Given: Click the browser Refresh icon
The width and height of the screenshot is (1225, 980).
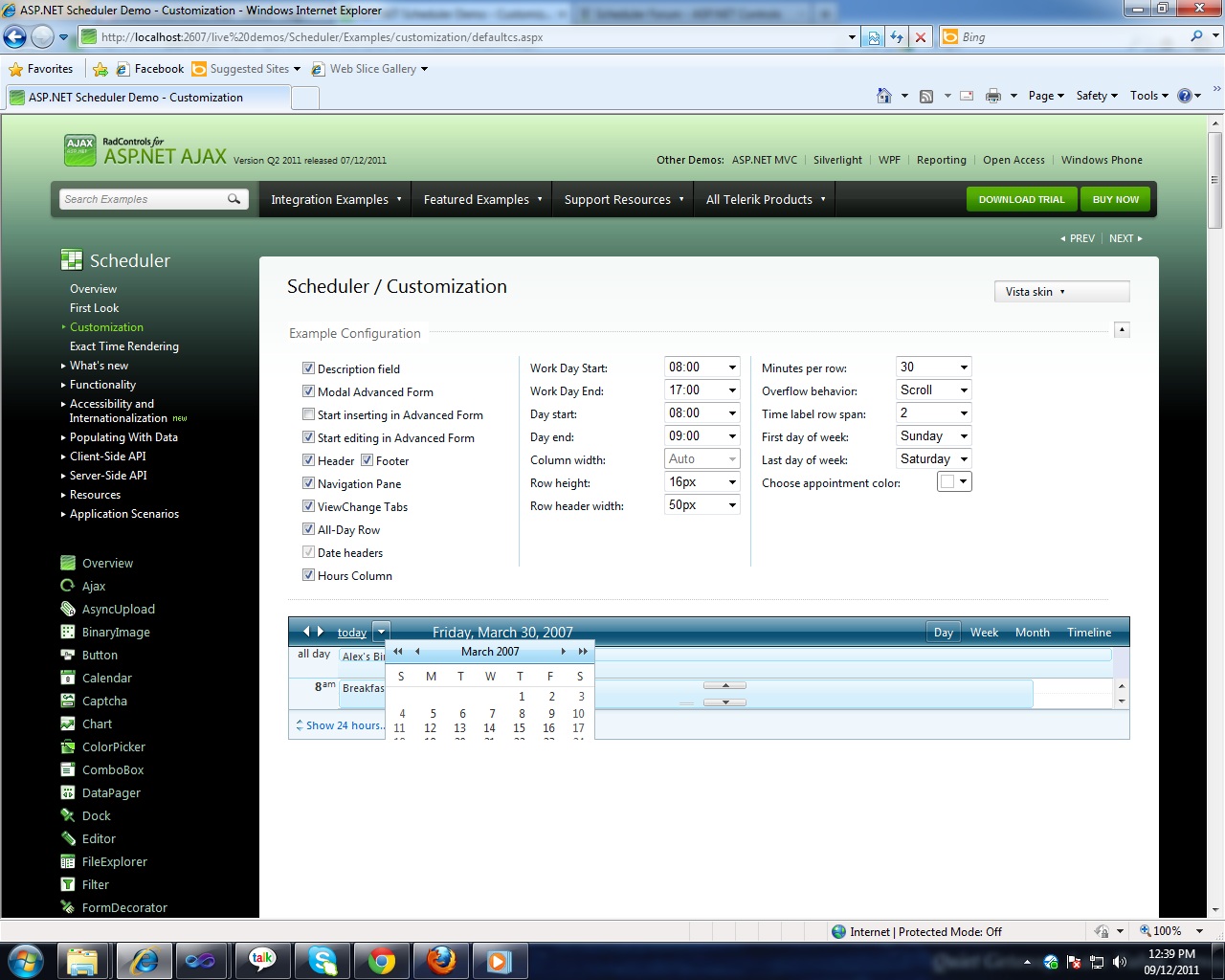Looking at the screenshot, I should pos(897,37).
